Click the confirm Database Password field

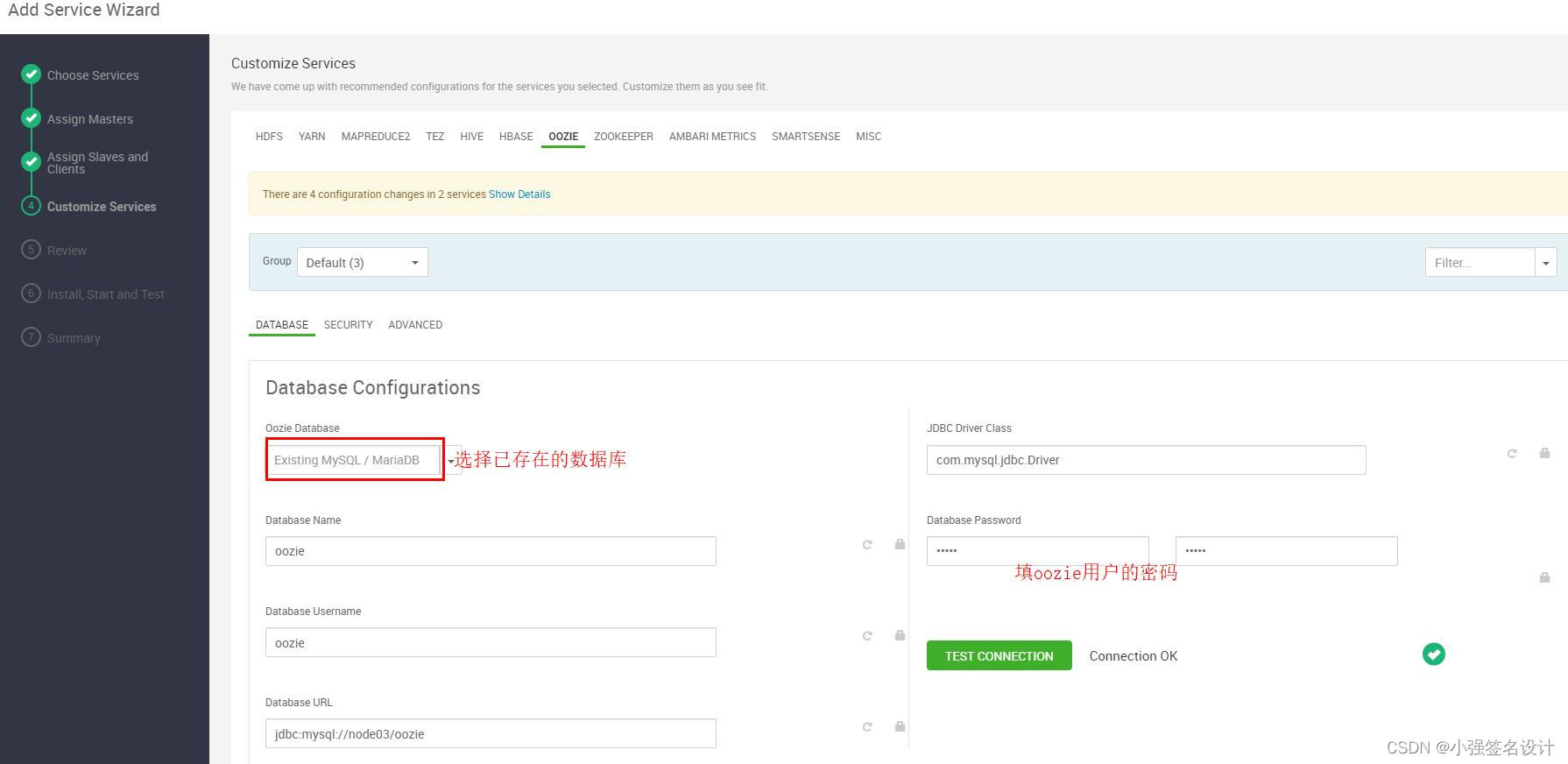pyautogui.click(x=1287, y=551)
